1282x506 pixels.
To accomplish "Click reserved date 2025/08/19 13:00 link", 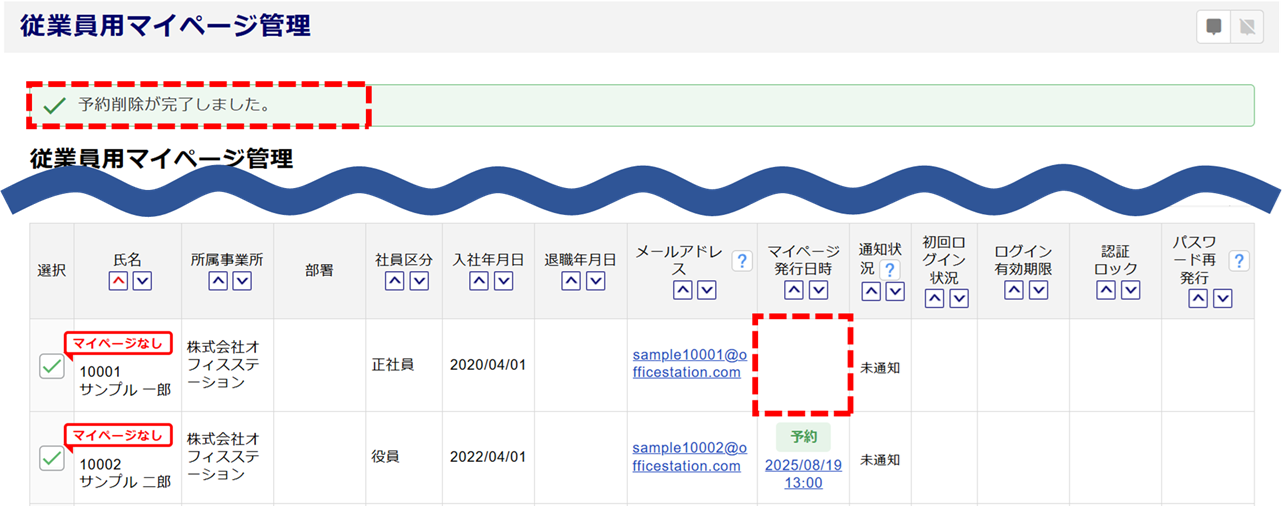I will coord(803,474).
